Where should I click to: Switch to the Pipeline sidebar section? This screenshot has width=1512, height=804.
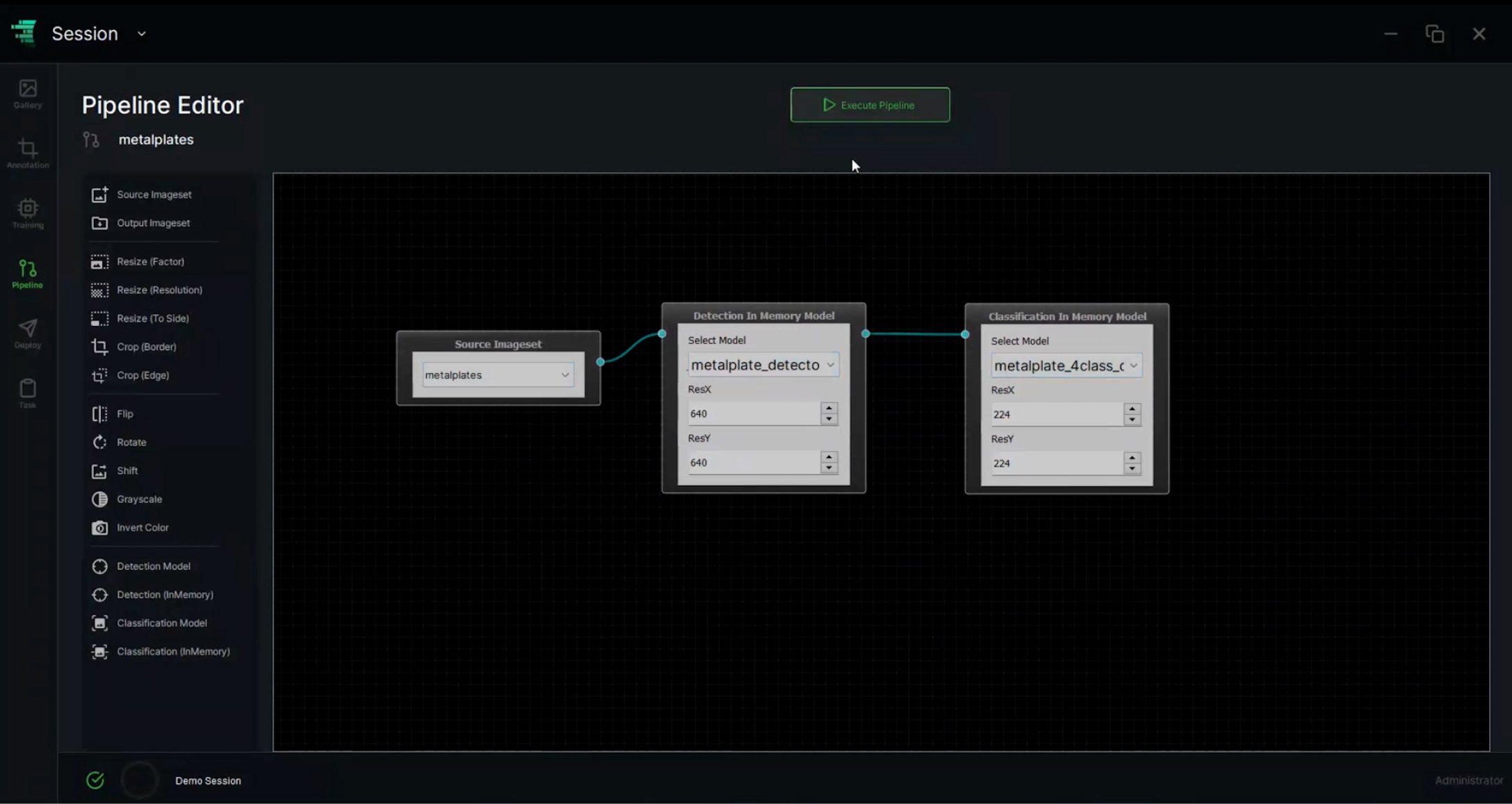click(28, 274)
